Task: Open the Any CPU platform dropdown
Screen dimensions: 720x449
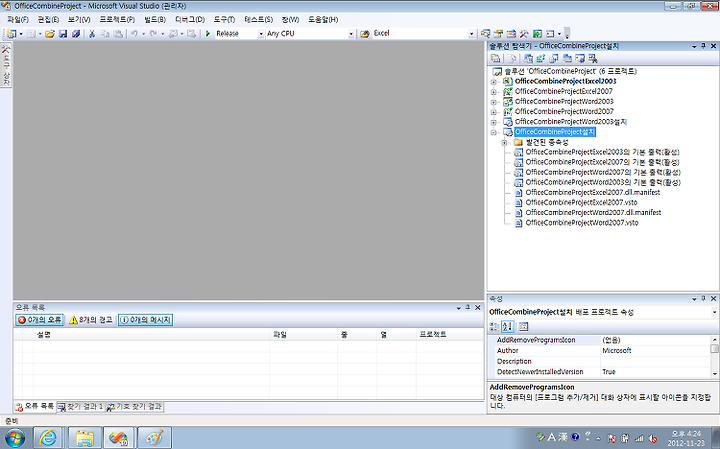Action: (351, 34)
